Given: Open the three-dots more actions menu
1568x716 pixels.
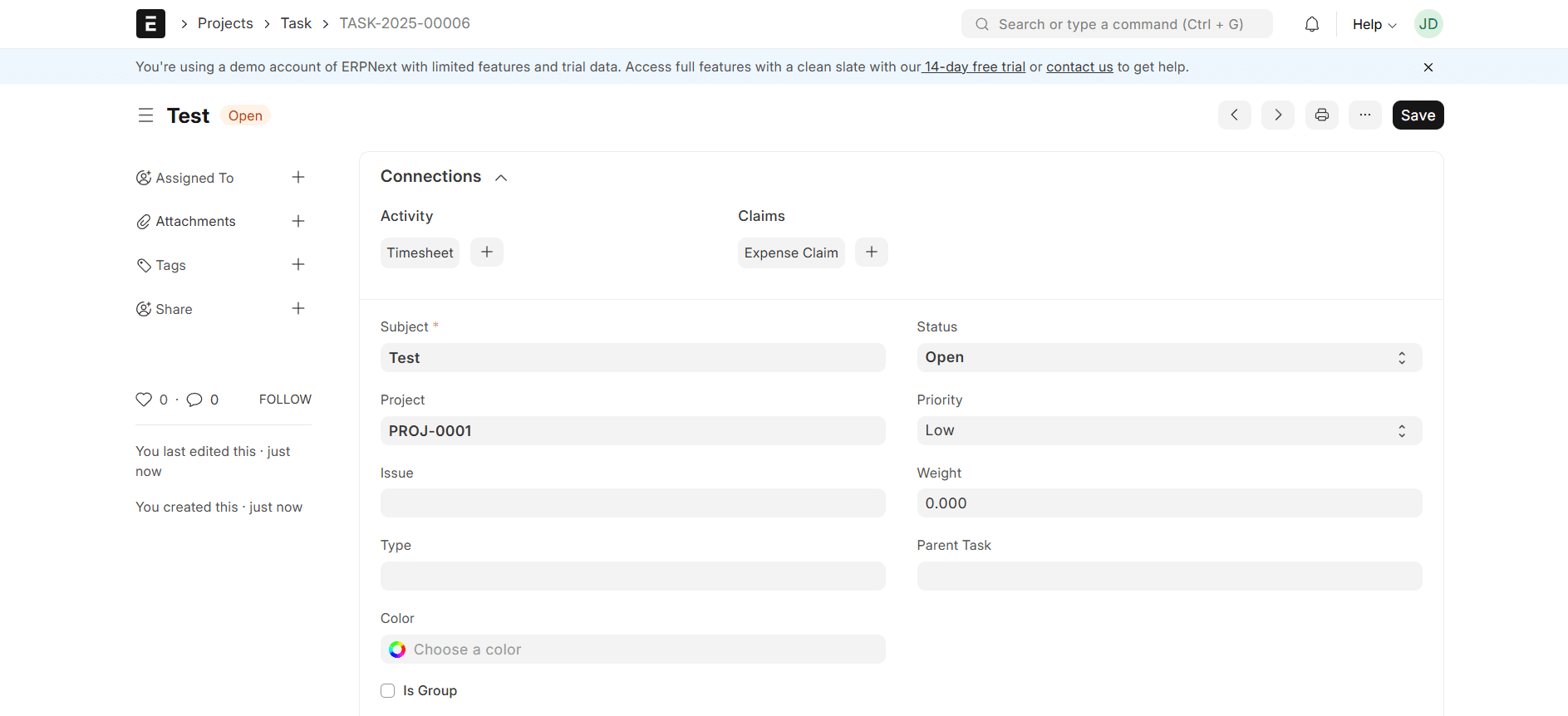Looking at the screenshot, I should (x=1364, y=115).
